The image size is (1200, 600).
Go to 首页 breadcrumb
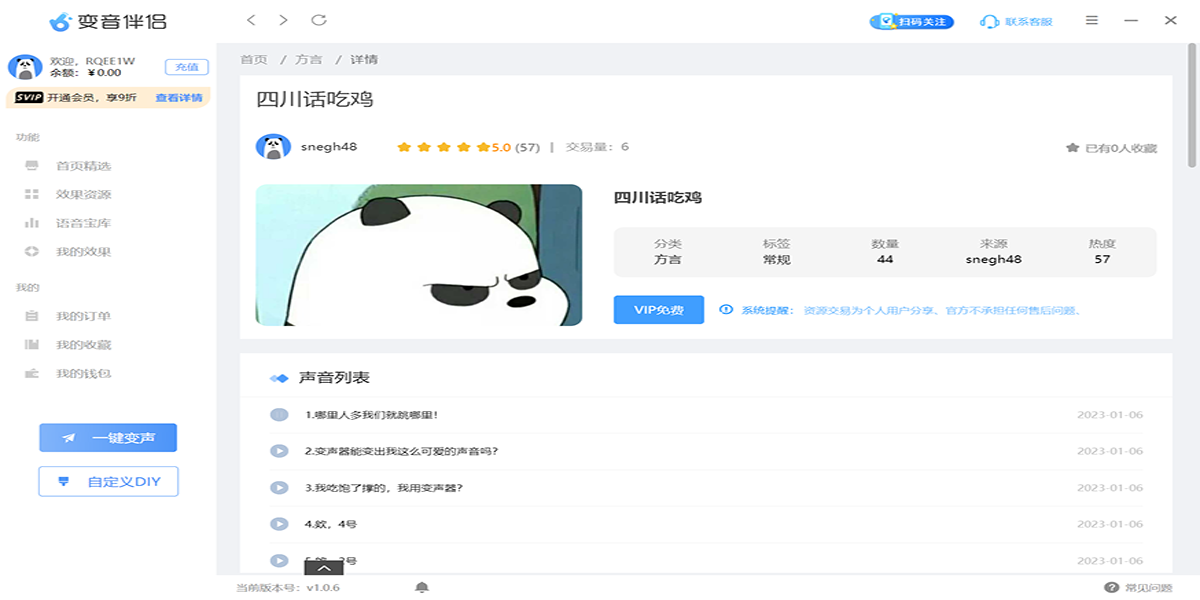coord(254,60)
